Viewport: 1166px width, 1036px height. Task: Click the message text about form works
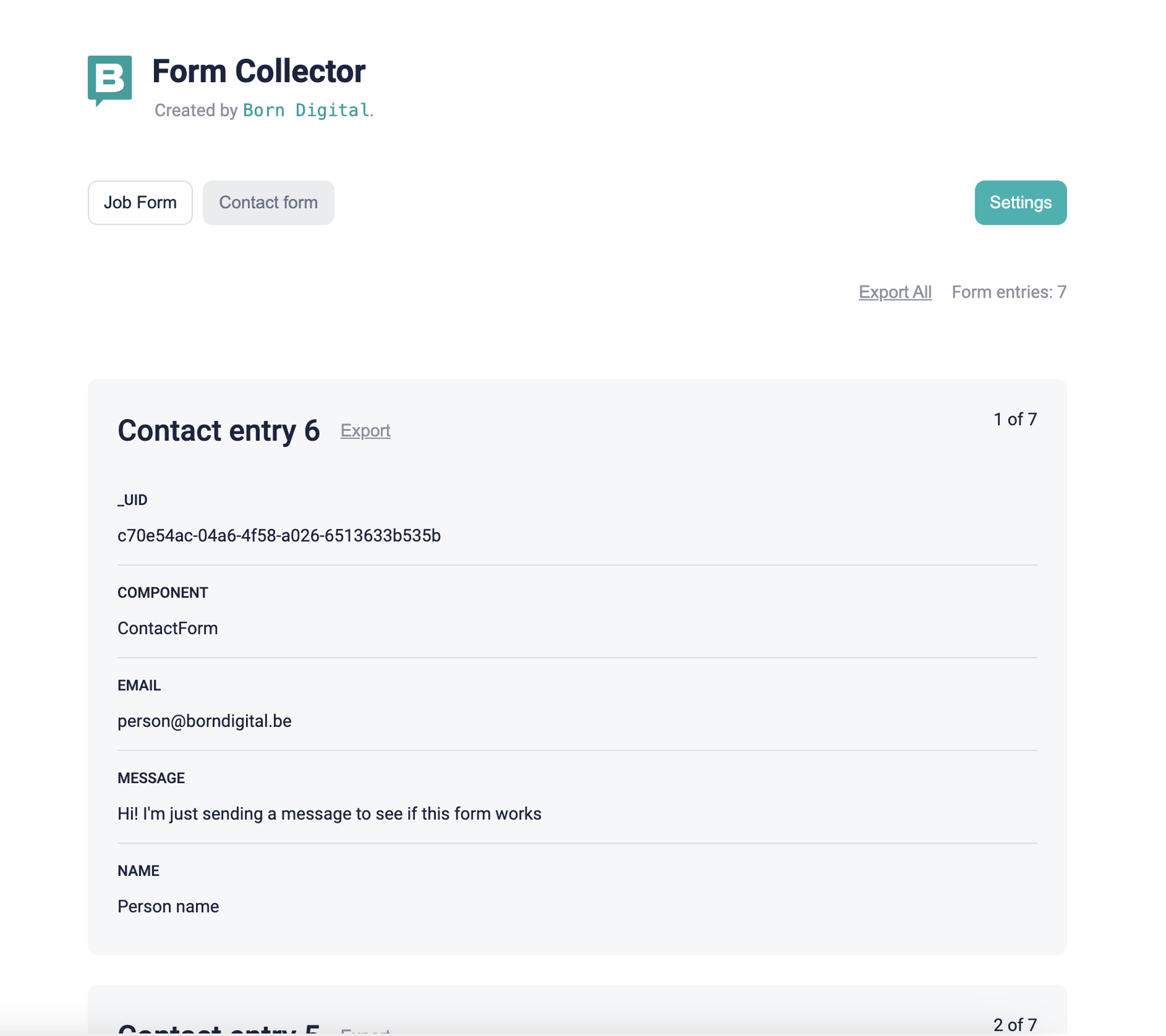[x=329, y=814]
